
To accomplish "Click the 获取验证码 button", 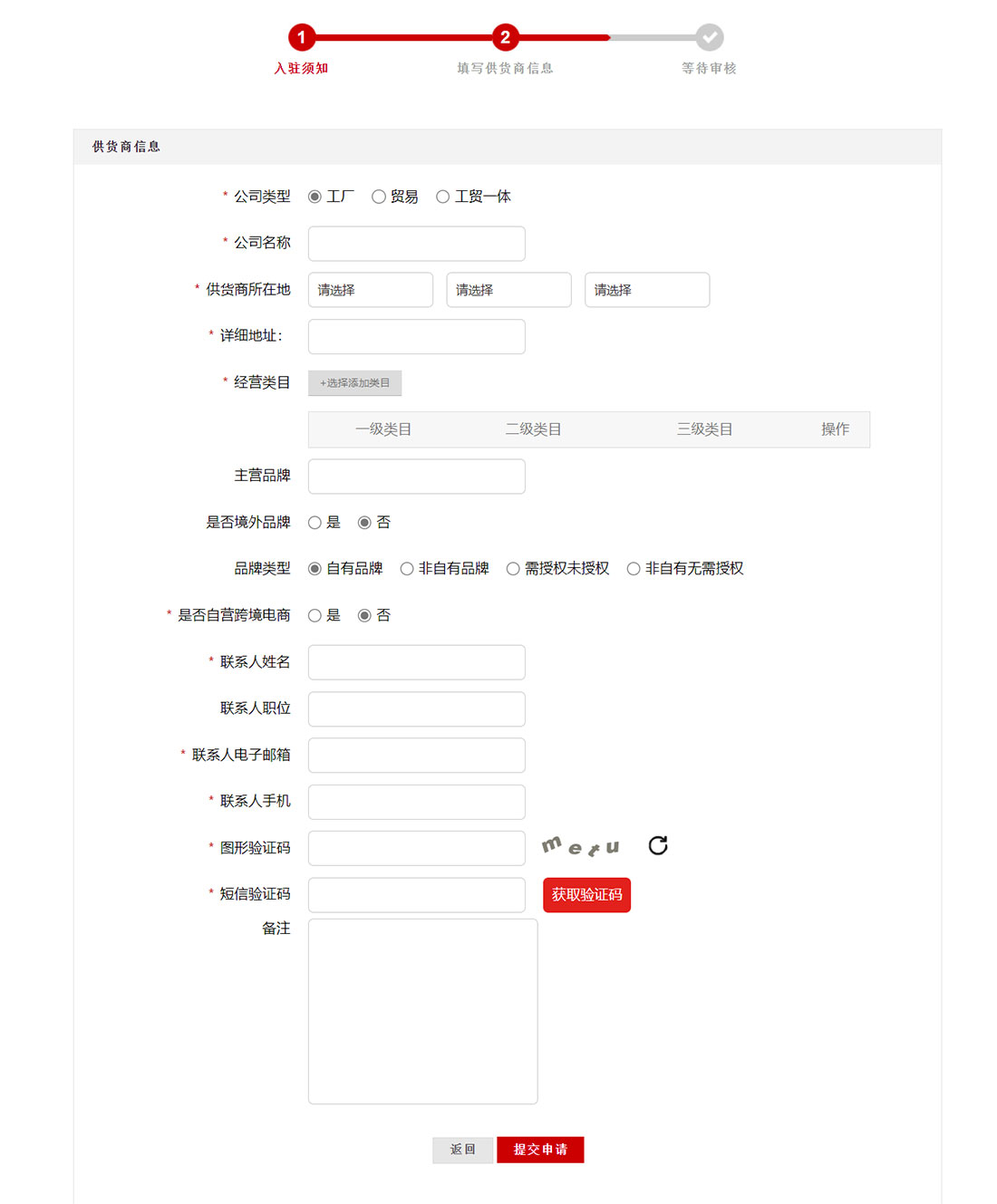I will coord(586,895).
